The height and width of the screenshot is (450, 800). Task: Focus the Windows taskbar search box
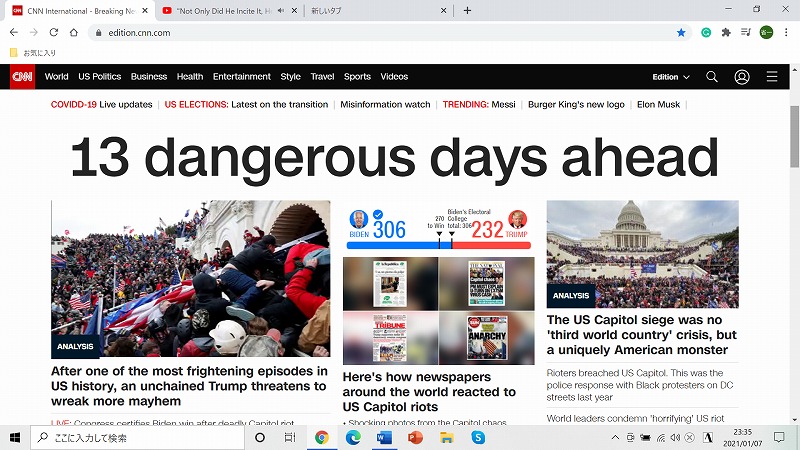(x=138, y=438)
